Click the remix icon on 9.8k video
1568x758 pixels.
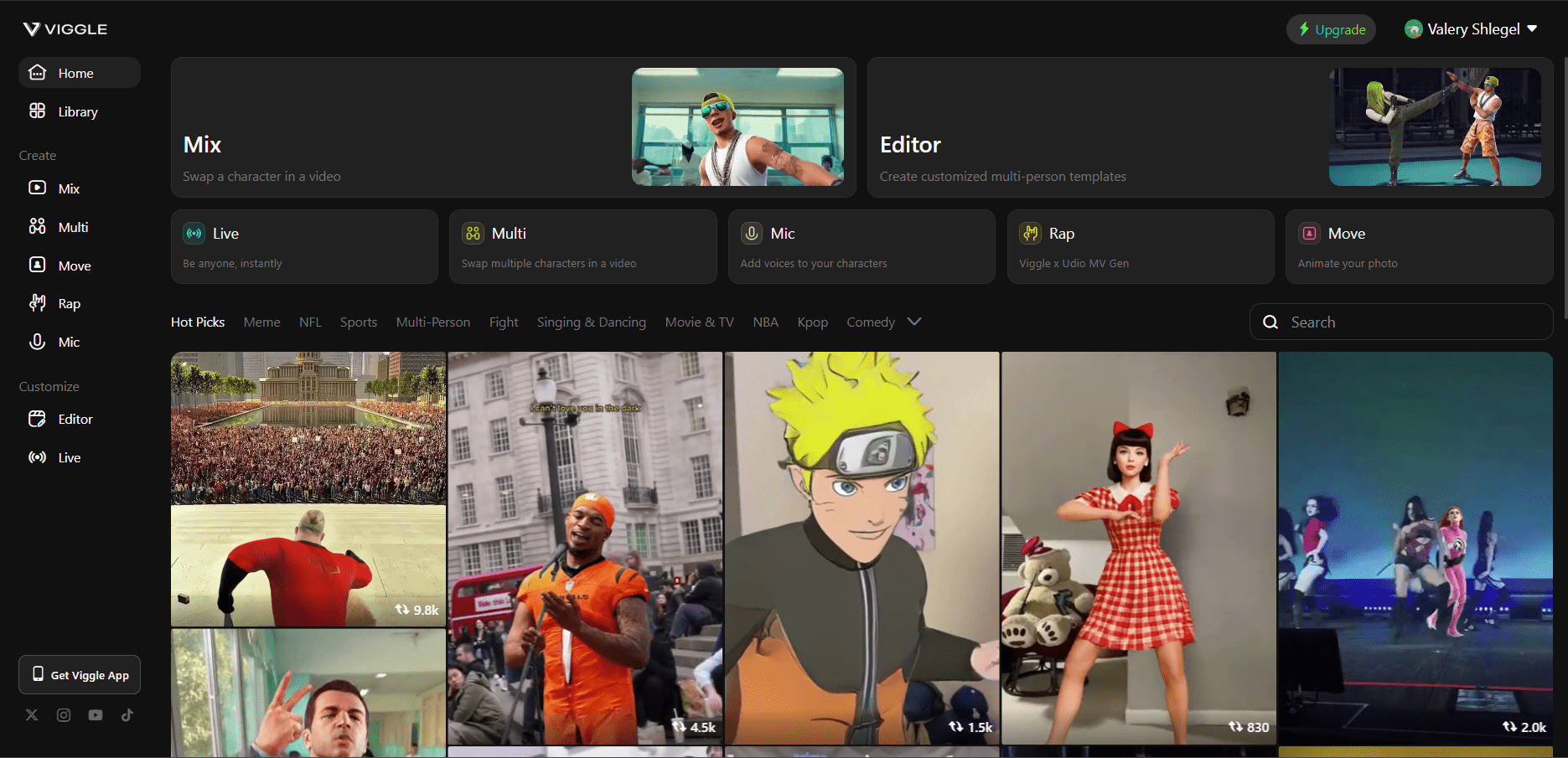pos(402,610)
